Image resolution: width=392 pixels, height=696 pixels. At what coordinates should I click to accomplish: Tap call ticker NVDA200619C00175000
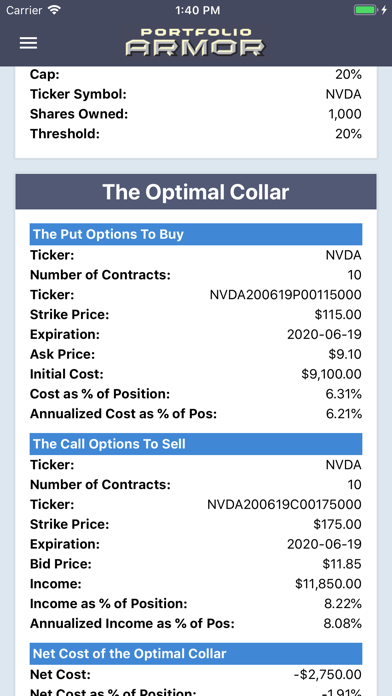coord(285,504)
